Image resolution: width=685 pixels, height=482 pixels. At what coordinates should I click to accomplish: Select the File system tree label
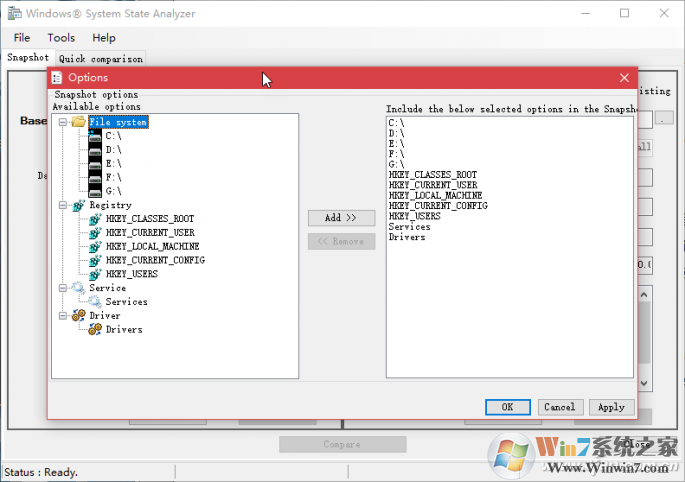coord(118,122)
